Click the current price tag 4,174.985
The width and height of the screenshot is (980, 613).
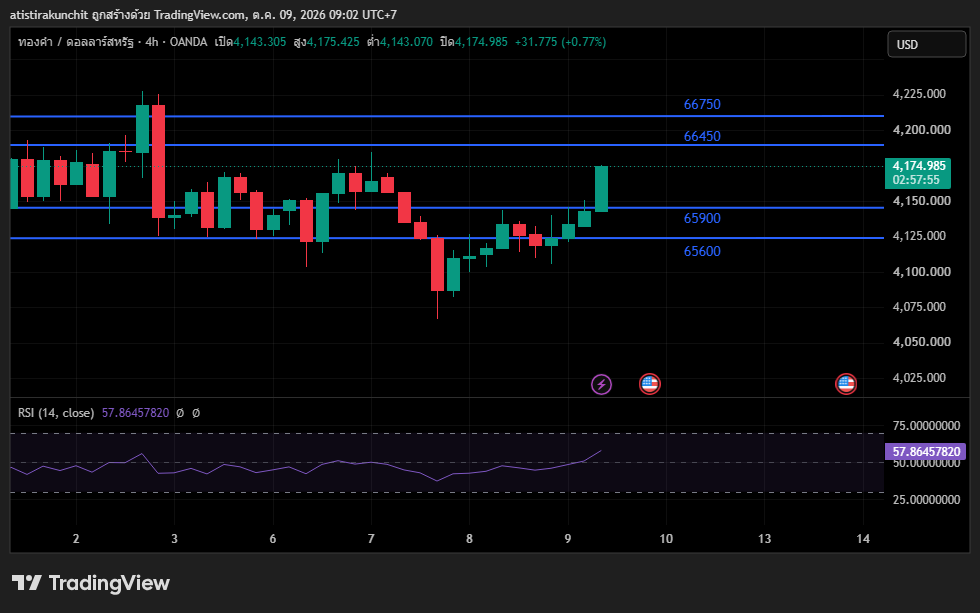pos(919,166)
